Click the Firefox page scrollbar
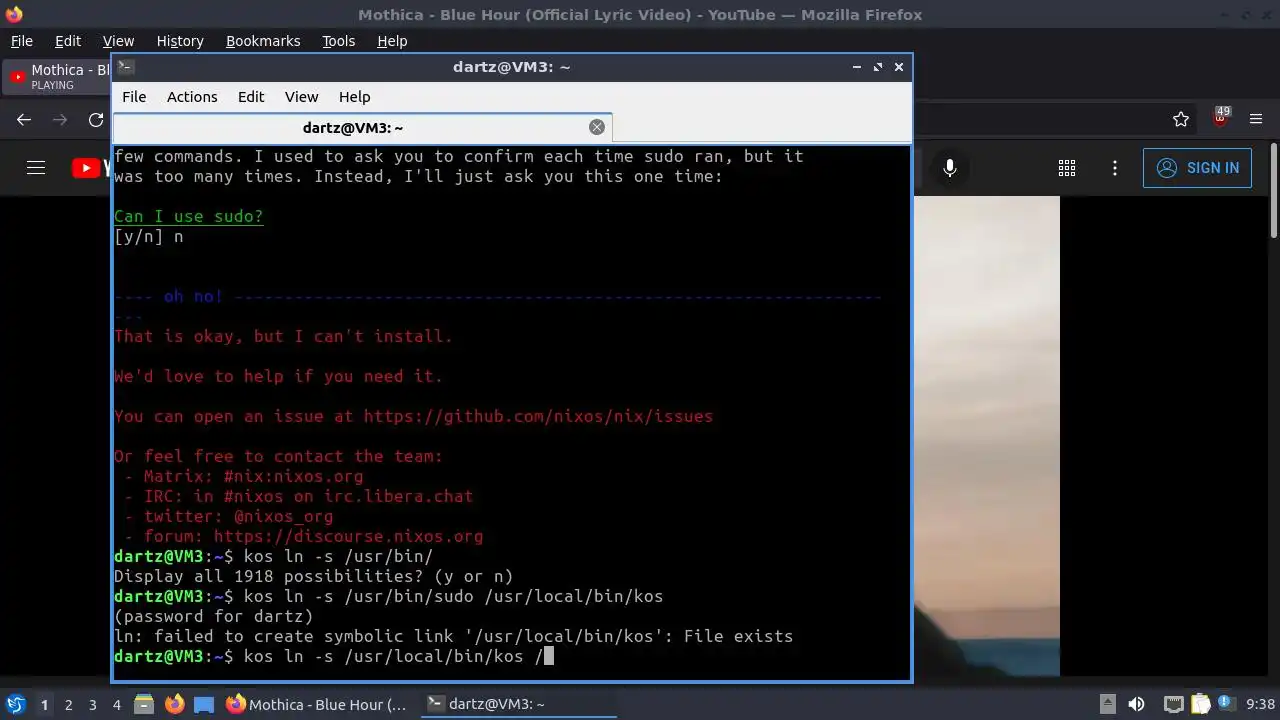 [x=1273, y=190]
